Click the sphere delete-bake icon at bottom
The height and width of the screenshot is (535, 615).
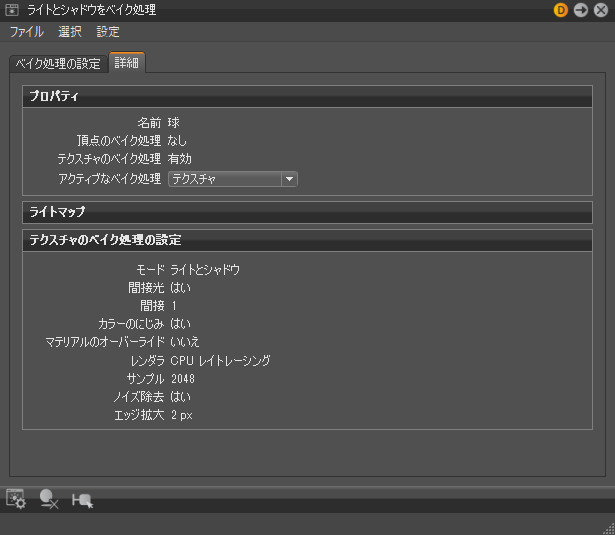pos(49,499)
